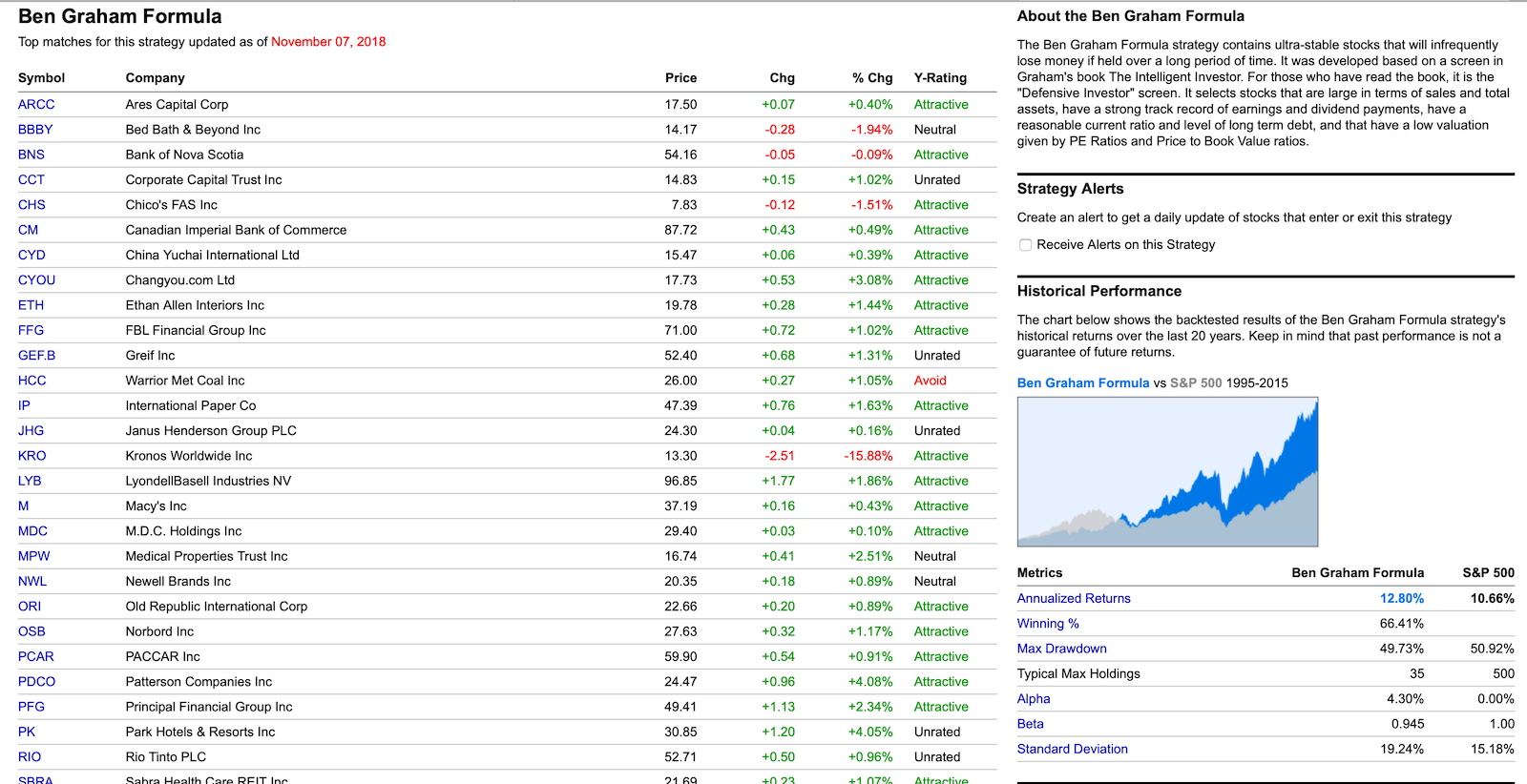This screenshot has height=784, width=1527.
Task: Open the ETH ticker symbol link
Action: tap(31, 305)
